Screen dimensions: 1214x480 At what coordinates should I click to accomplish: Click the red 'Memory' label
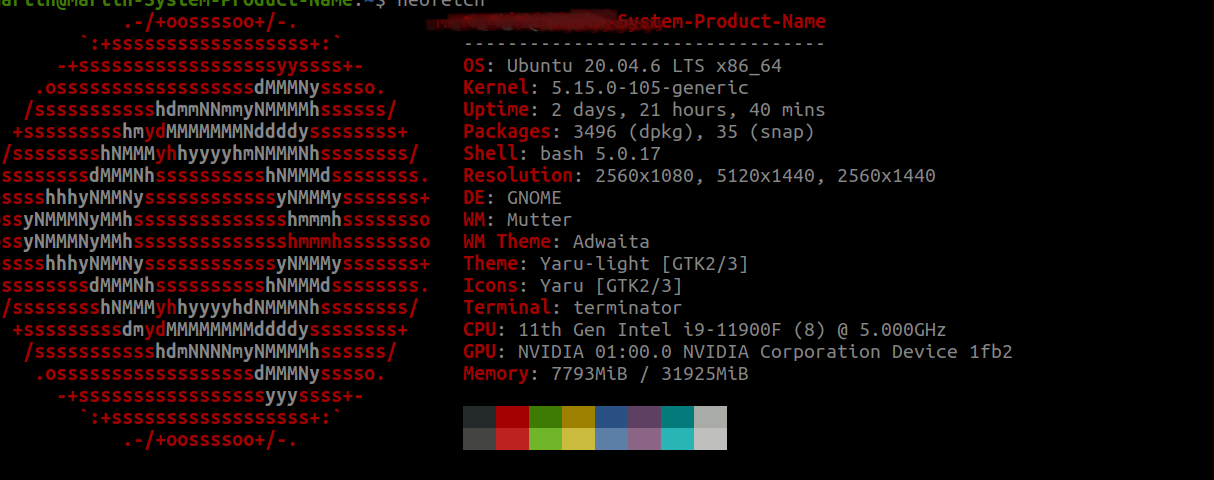click(496, 374)
